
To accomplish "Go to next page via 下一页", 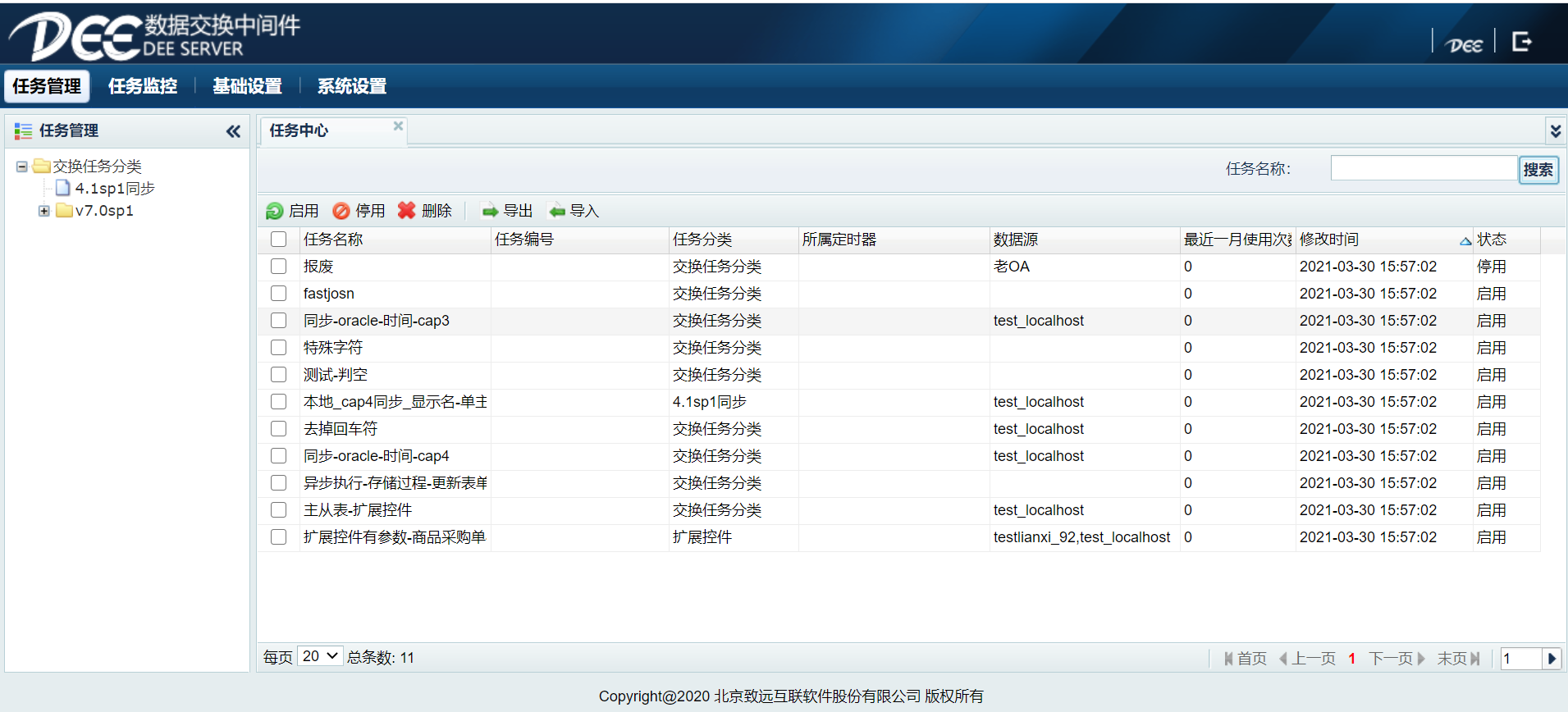I will (x=1397, y=659).
